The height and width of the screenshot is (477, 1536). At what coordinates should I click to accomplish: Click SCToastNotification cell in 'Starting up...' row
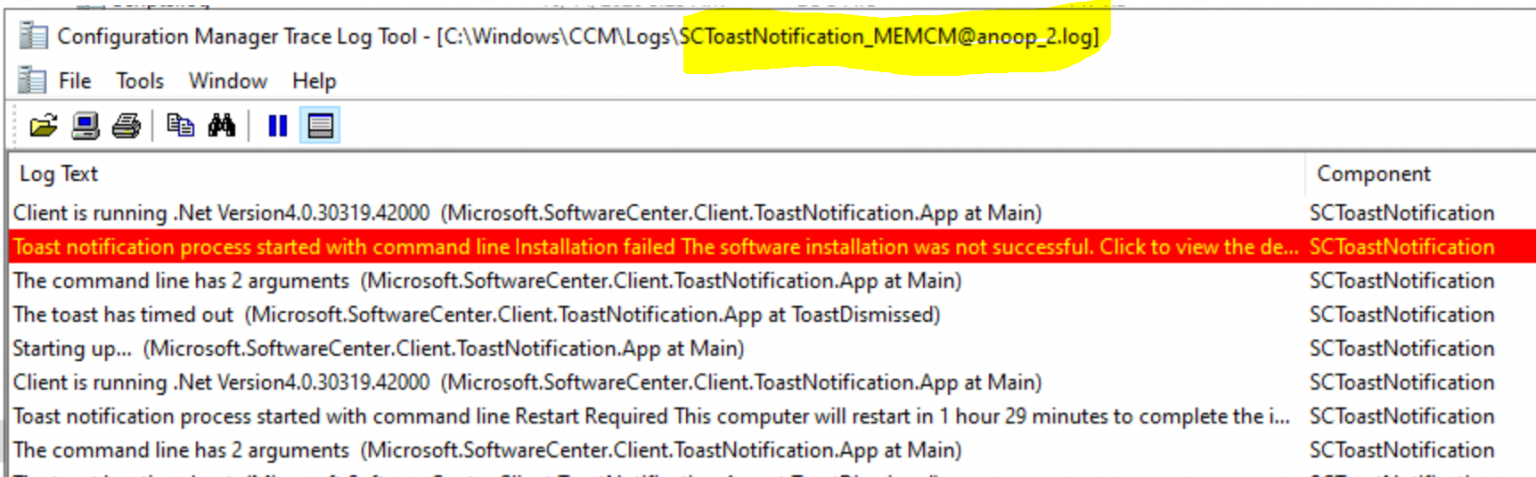(x=1402, y=349)
